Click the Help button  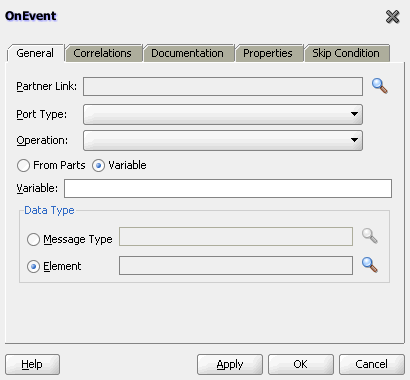click(x=32, y=364)
